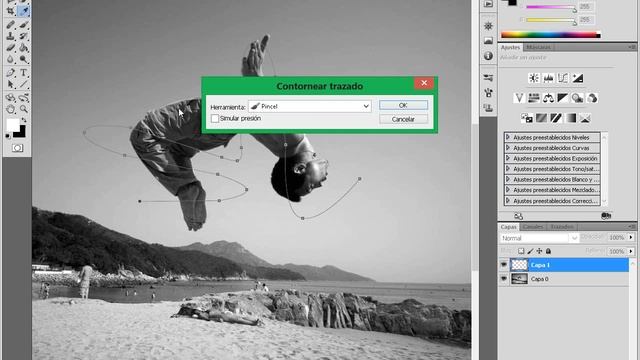Screen dimensions: 640x360
Task: Select the Spot Healing Brush tool
Action: [11, 25]
